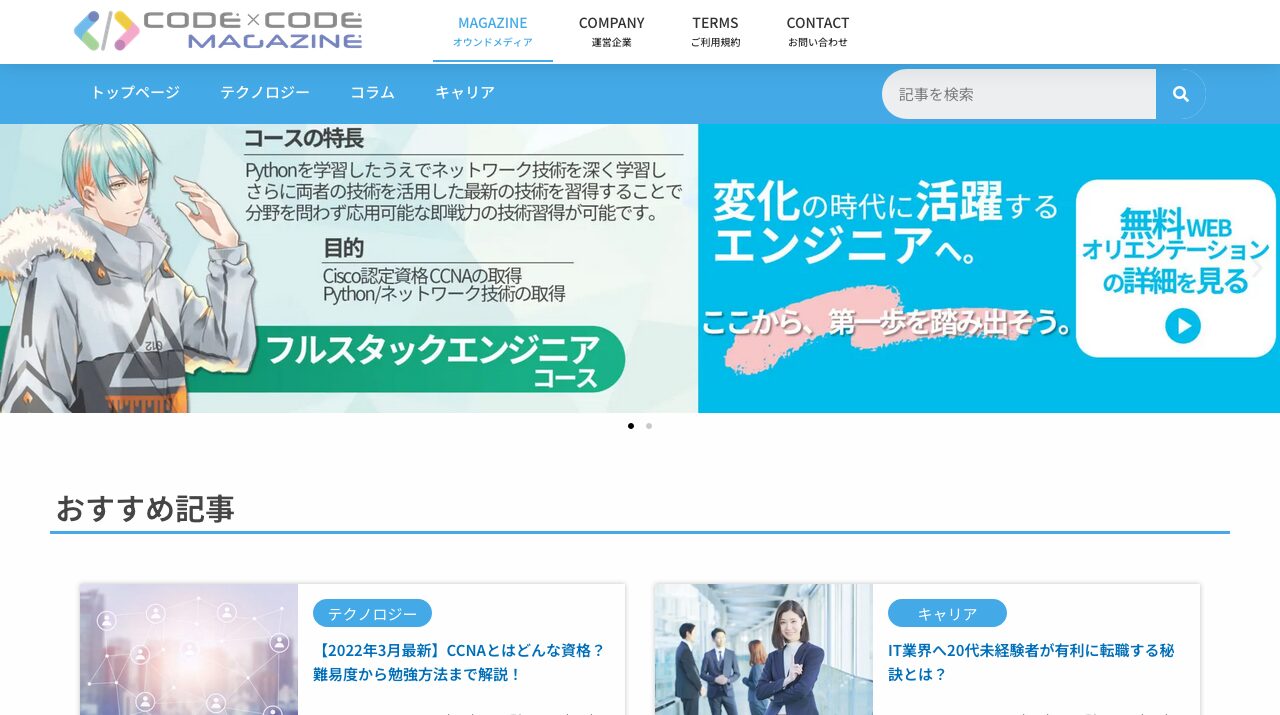Click the play icon on the orientation banner
This screenshot has height=715, width=1280.
(x=1183, y=325)
